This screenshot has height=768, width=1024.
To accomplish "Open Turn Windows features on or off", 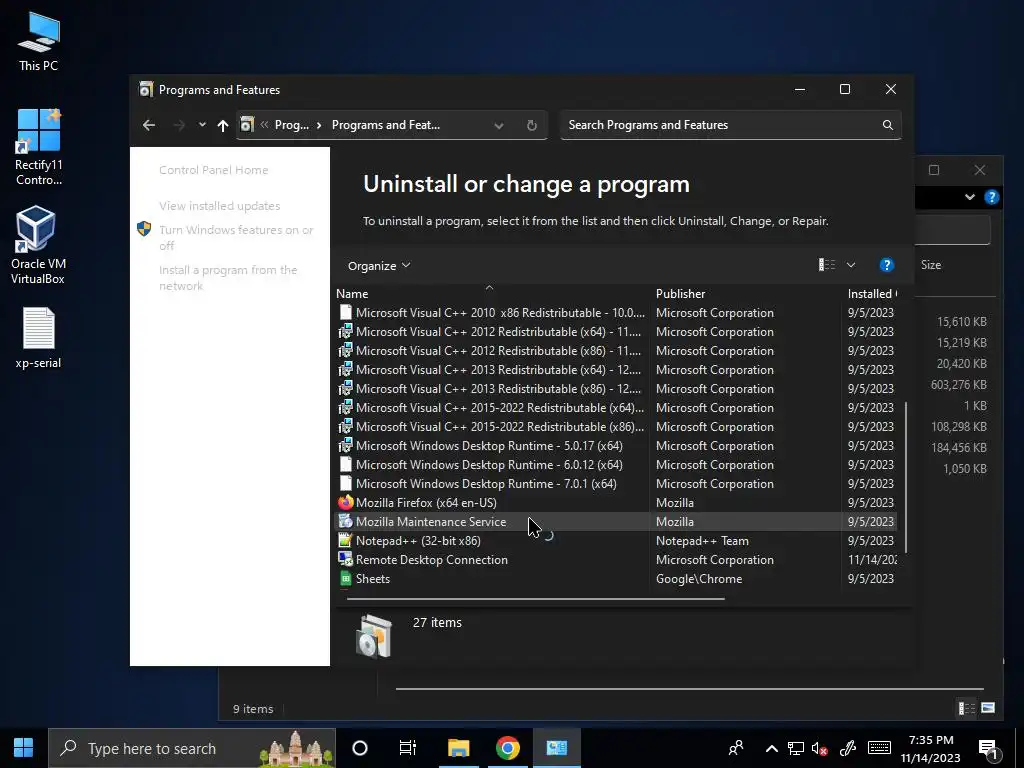I will (x=236, y=238).
